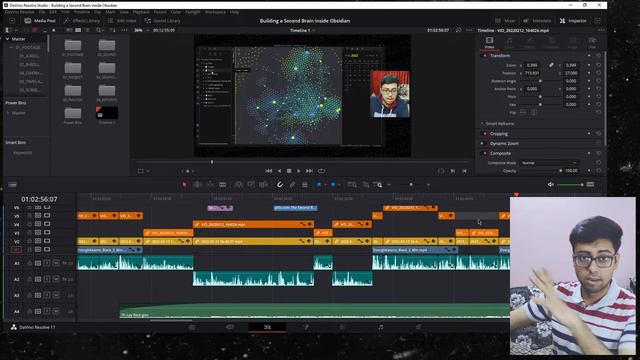Go to the Cut page icon
Screen dimensions: 640x360
point(230,327)
